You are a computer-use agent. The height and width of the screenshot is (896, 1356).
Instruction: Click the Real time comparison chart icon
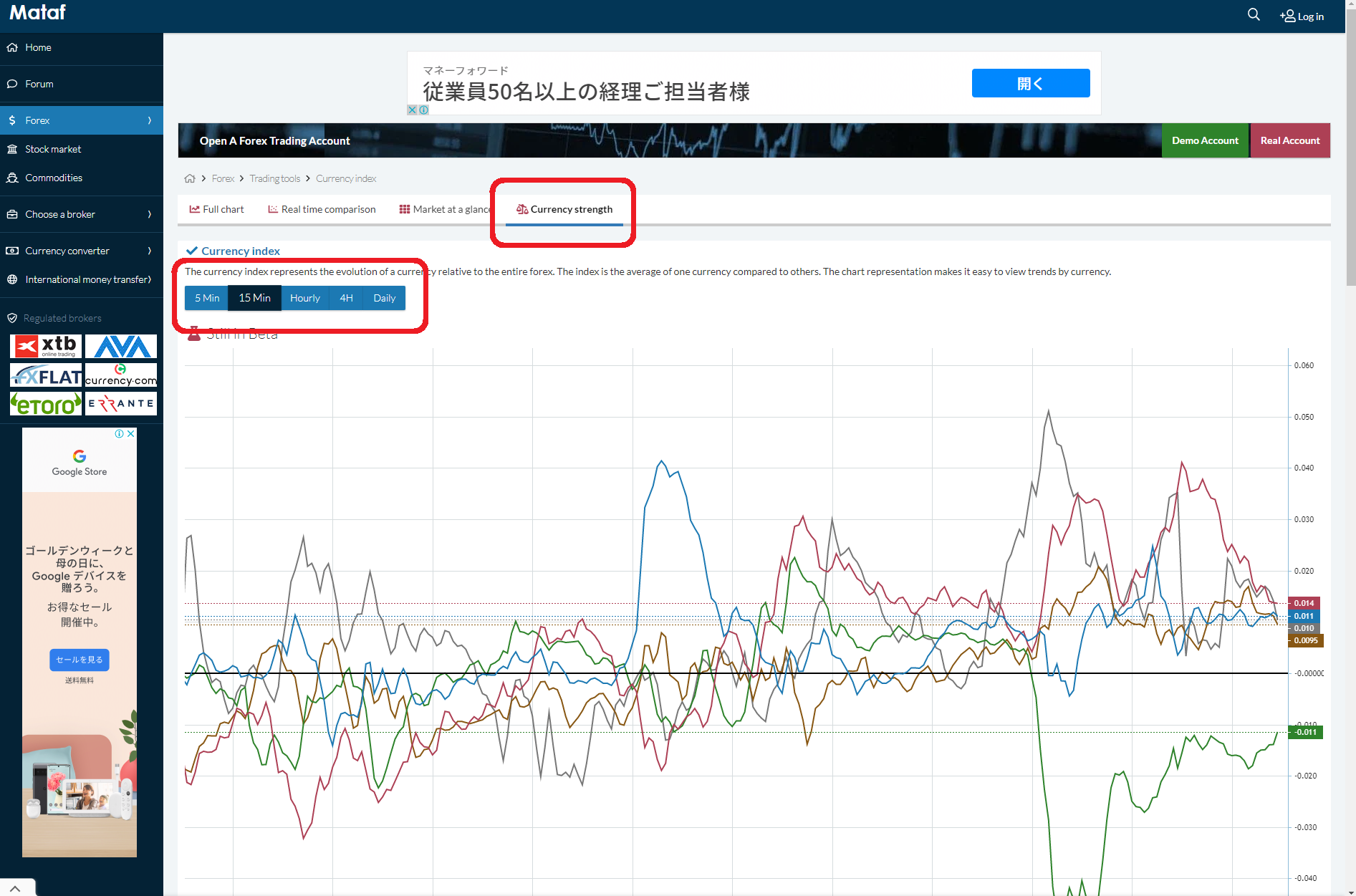[x=273, y=209]
